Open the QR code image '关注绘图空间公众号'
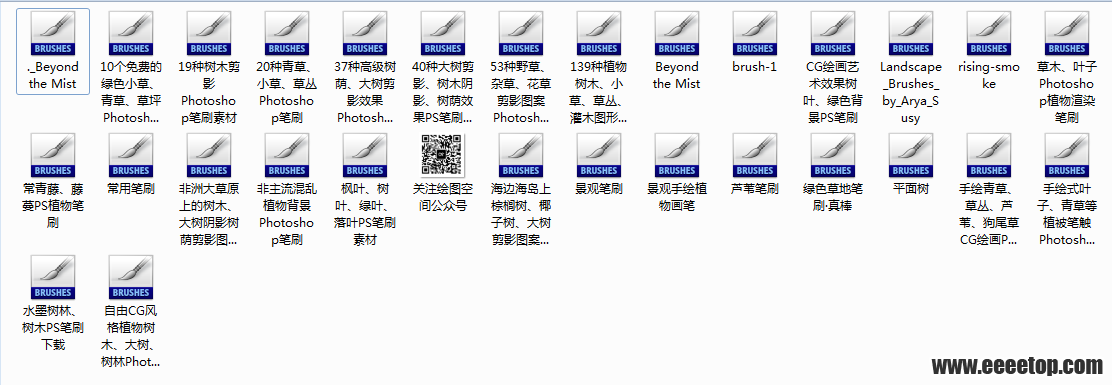 click(443, 155)
